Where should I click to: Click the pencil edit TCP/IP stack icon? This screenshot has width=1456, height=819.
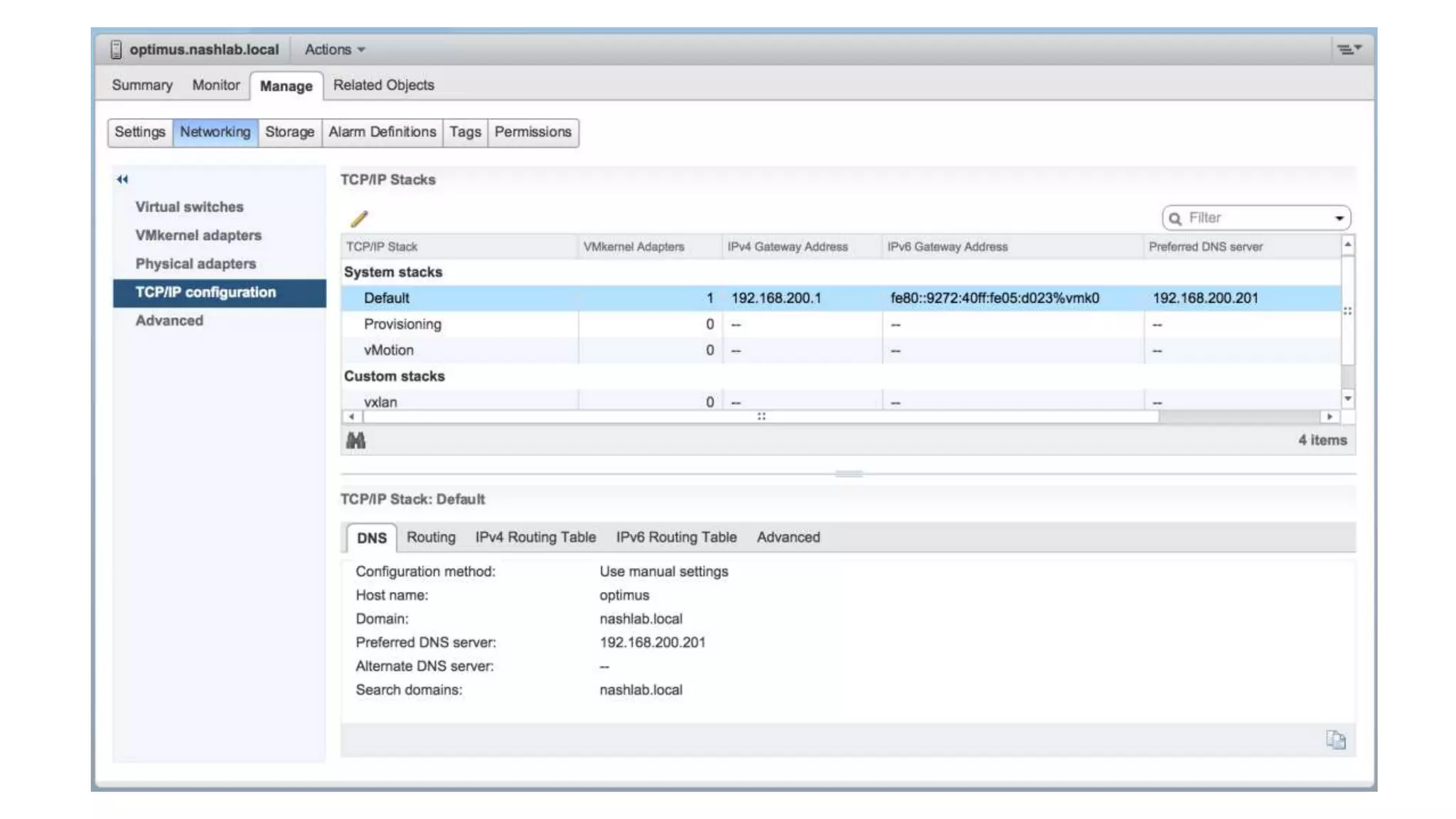click(x=359, y=218)
